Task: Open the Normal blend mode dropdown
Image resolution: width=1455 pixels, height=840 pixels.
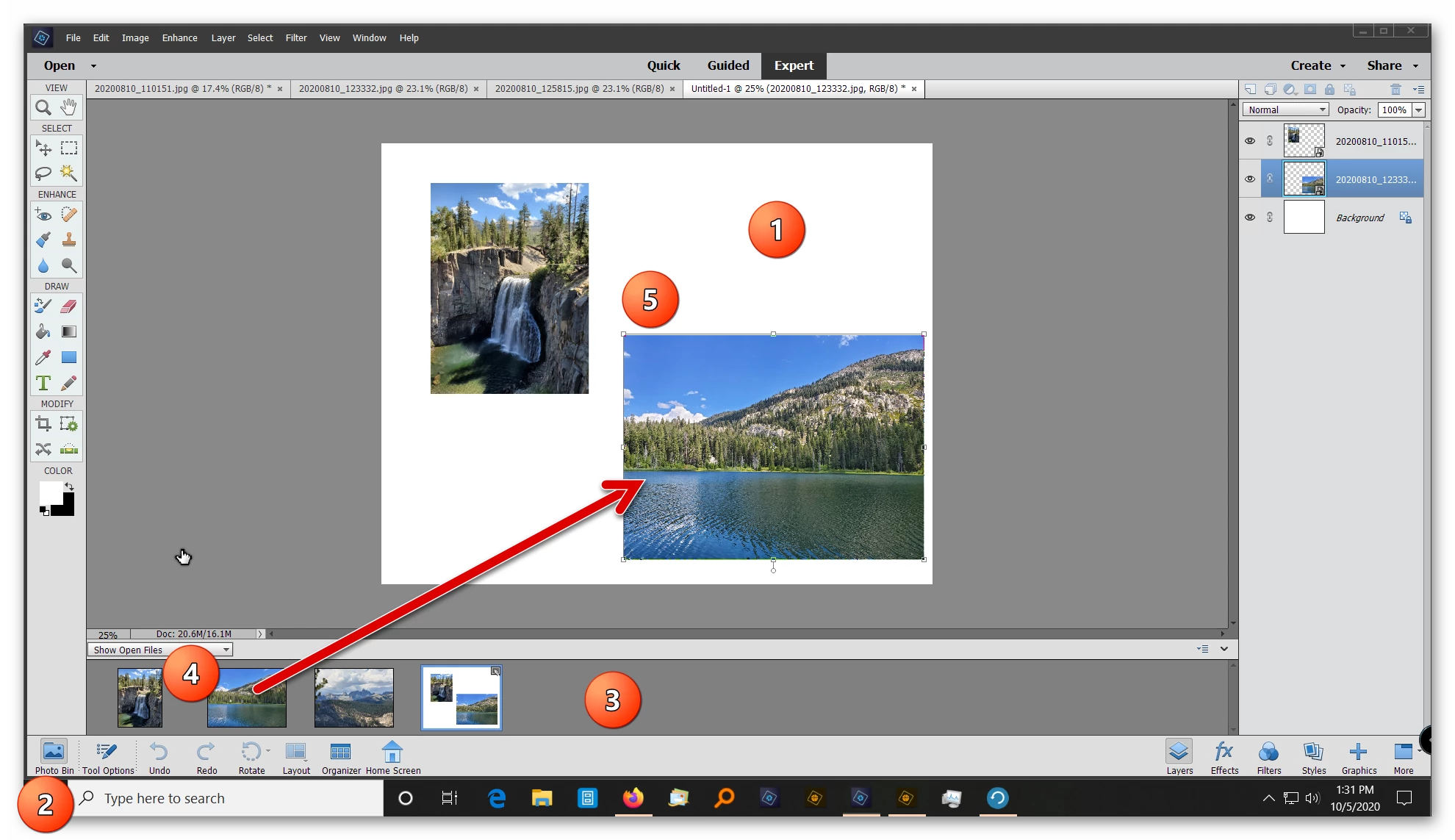Action: (1286, 110)
